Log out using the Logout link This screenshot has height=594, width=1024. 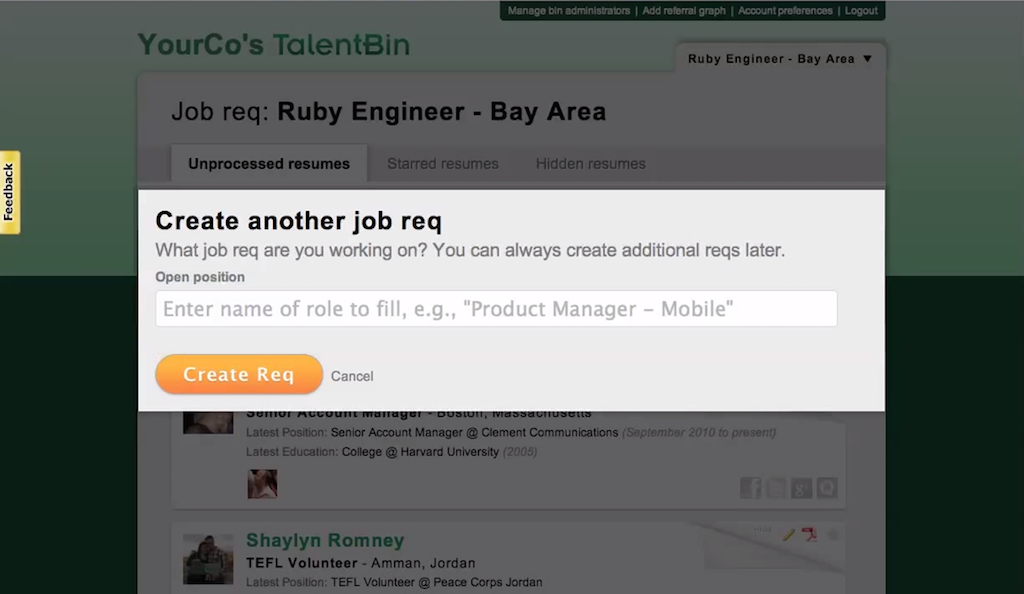tap(861, 11)
